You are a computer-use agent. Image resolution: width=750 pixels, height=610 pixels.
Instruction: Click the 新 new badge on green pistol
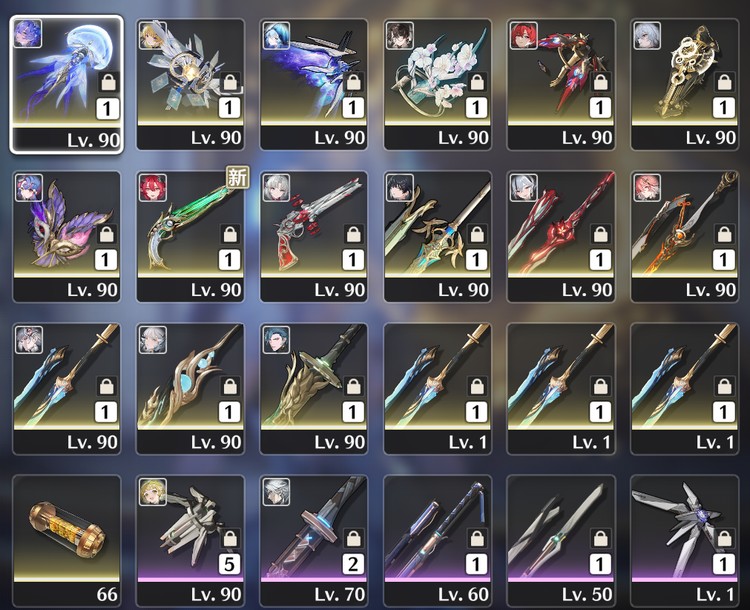tap(237, 178)
